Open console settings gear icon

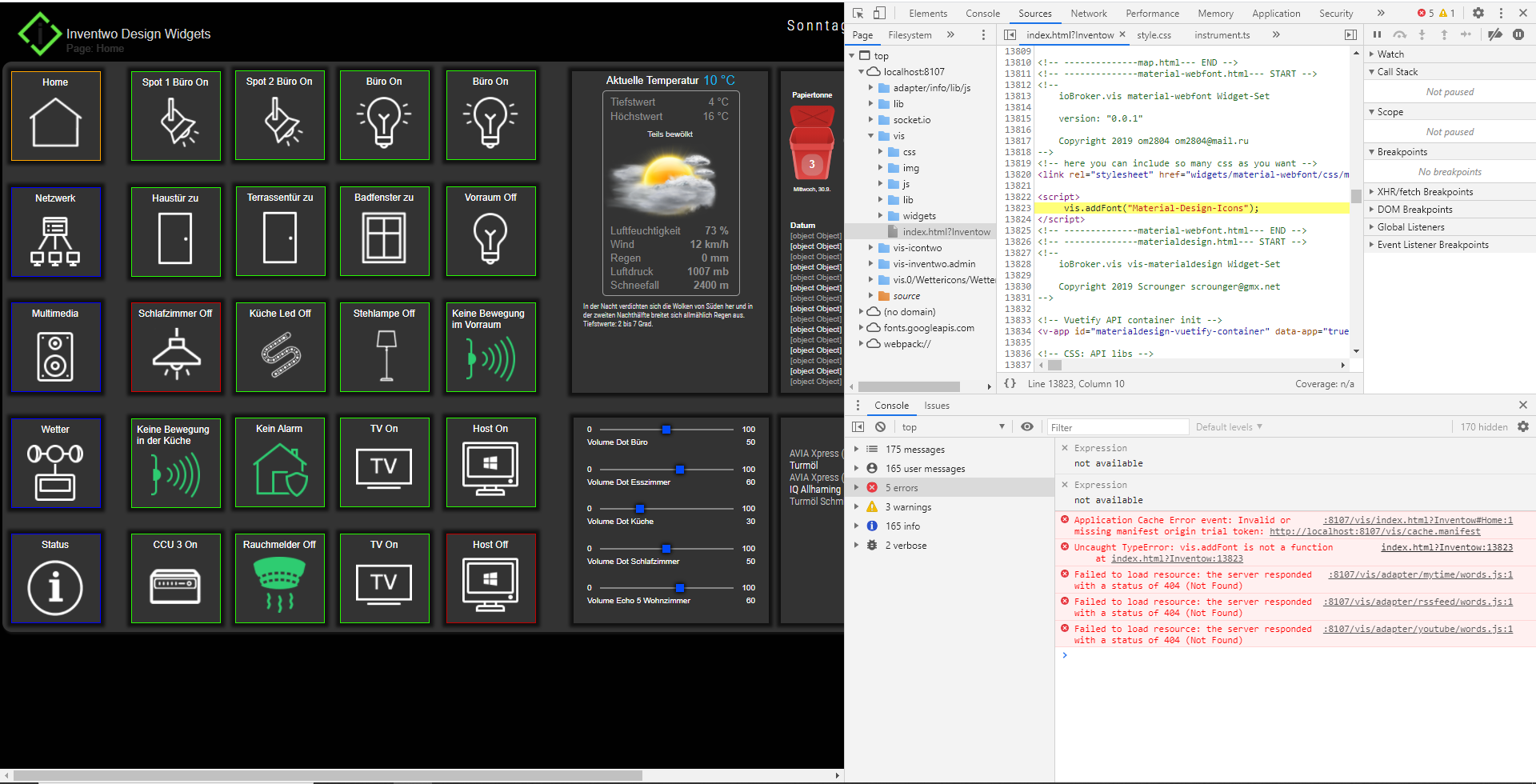[x=1523, y=427]
